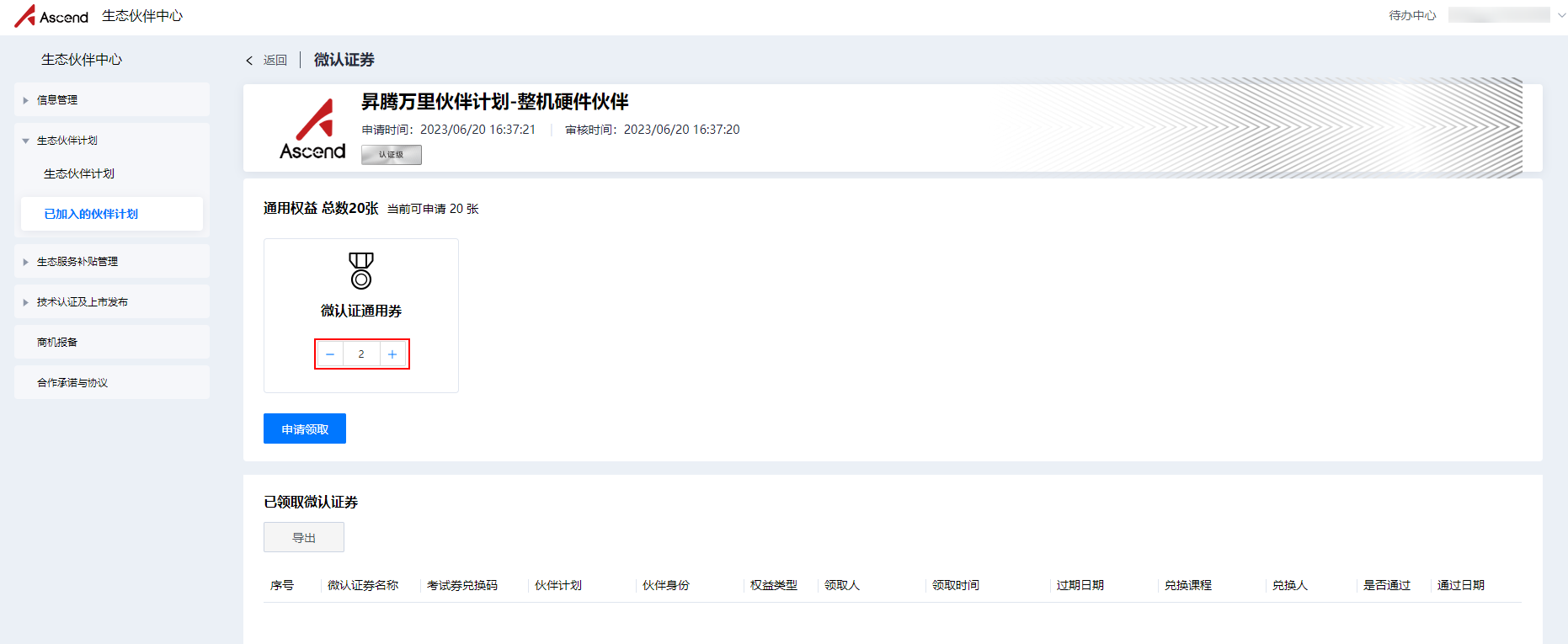Click 微认证券 page title
This screenshot has width=1568, height=644.
point(344,60)
